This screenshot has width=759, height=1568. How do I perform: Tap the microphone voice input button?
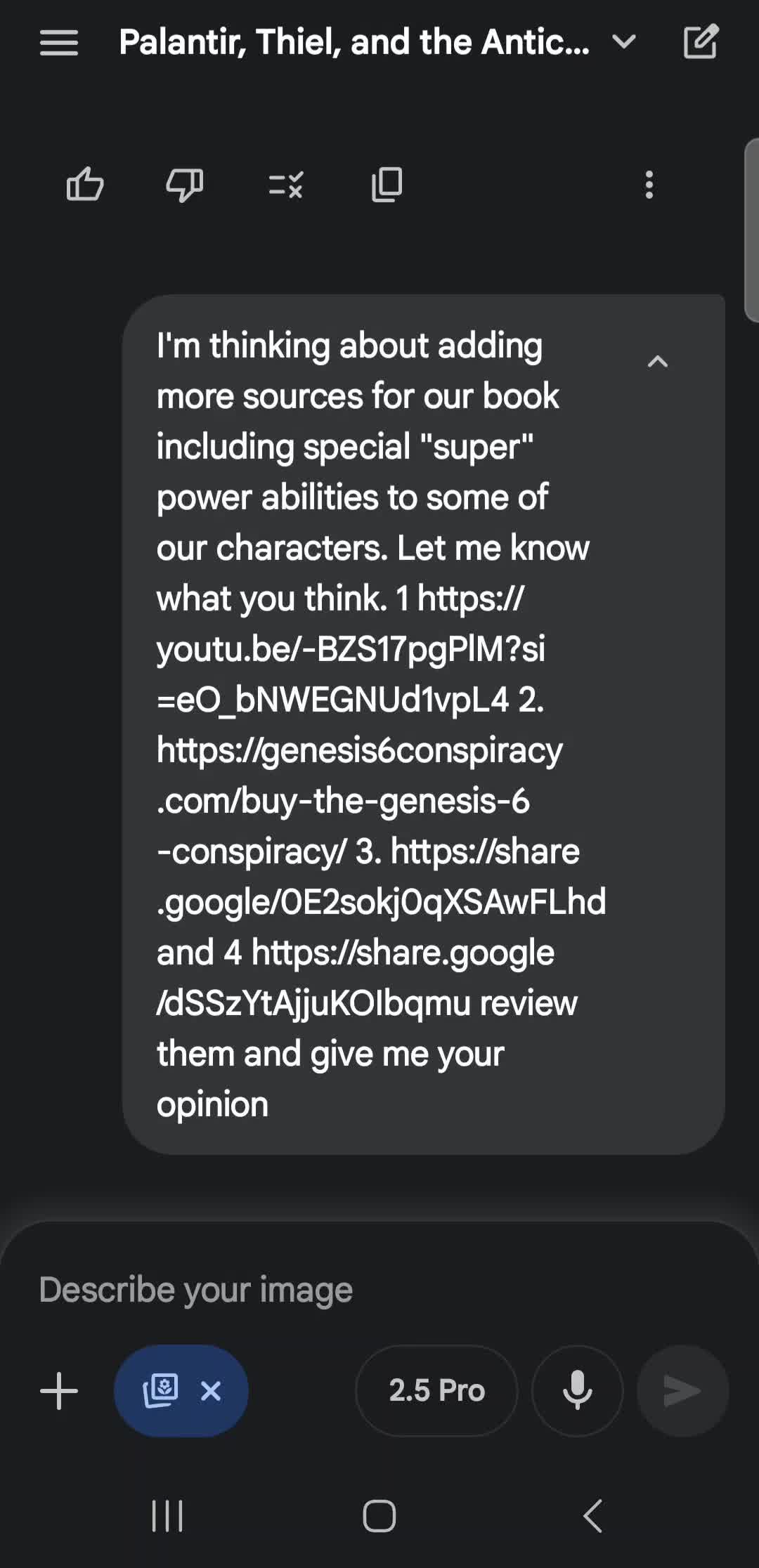[578, 1391]
